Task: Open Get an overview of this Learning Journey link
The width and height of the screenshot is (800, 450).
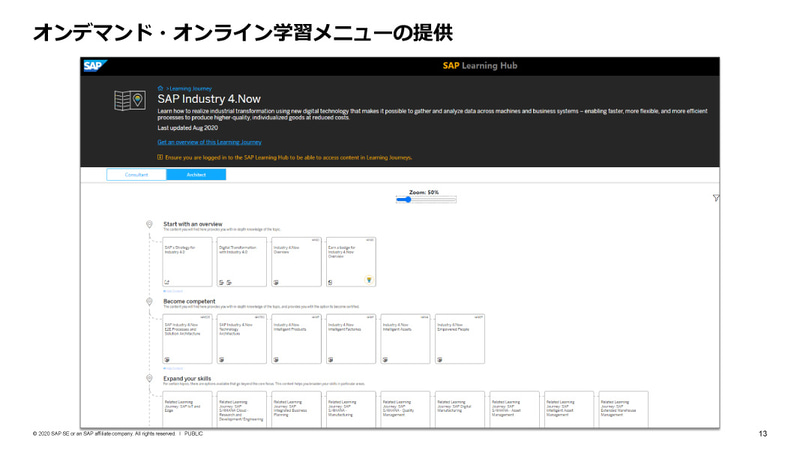Action: (209, 142)
